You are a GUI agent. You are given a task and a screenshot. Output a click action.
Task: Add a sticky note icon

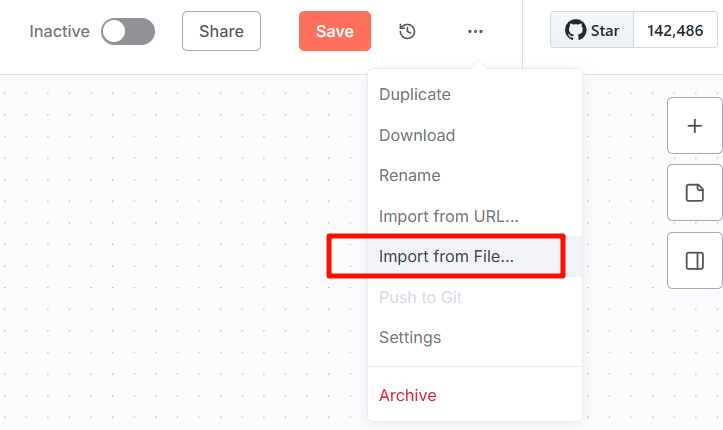(695, 193)
